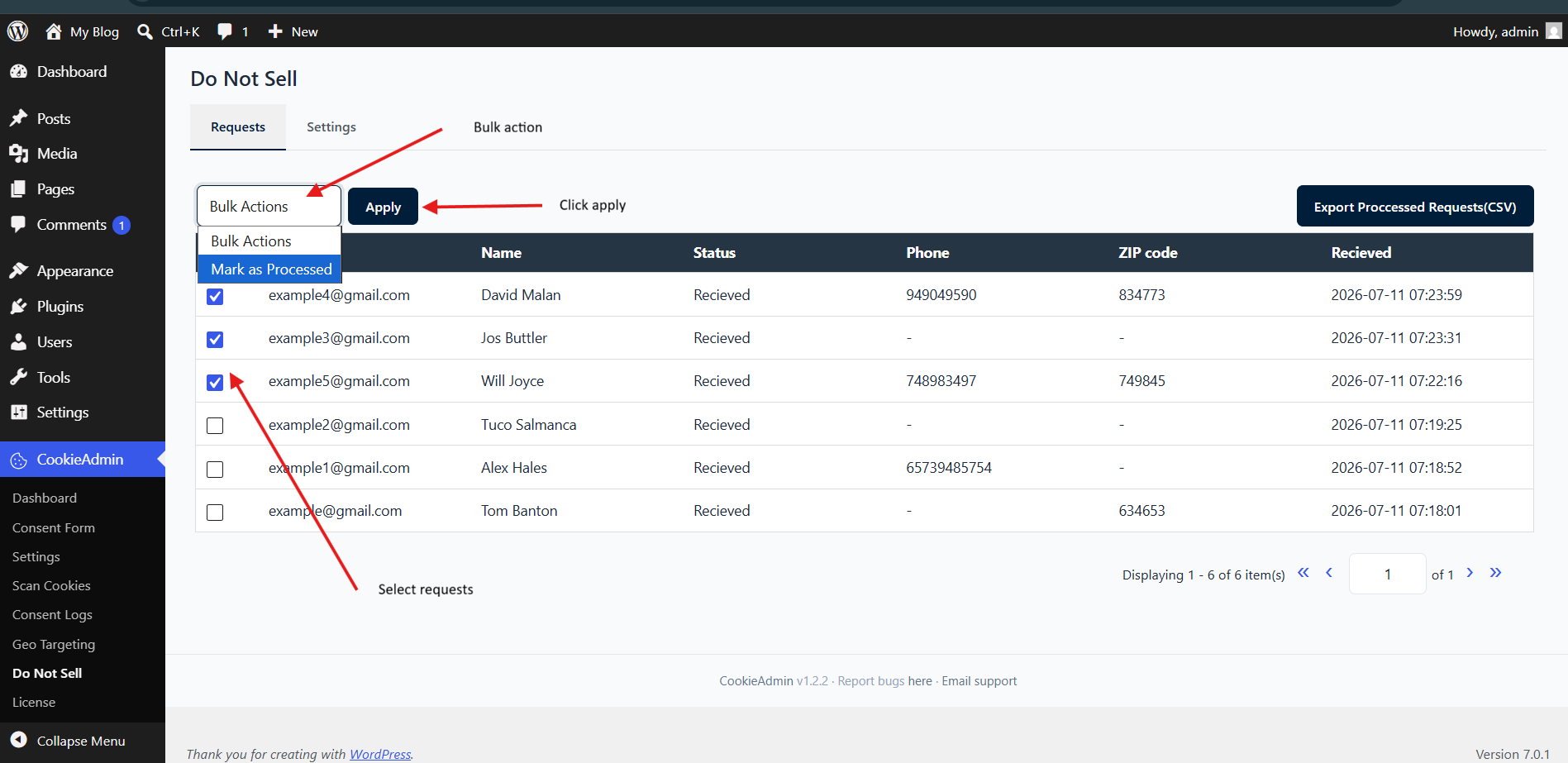Image resolution: width=1568 pixels, height=763 pixels.
Task: Check the Tom Banton request checkbox
Action: 215,513
